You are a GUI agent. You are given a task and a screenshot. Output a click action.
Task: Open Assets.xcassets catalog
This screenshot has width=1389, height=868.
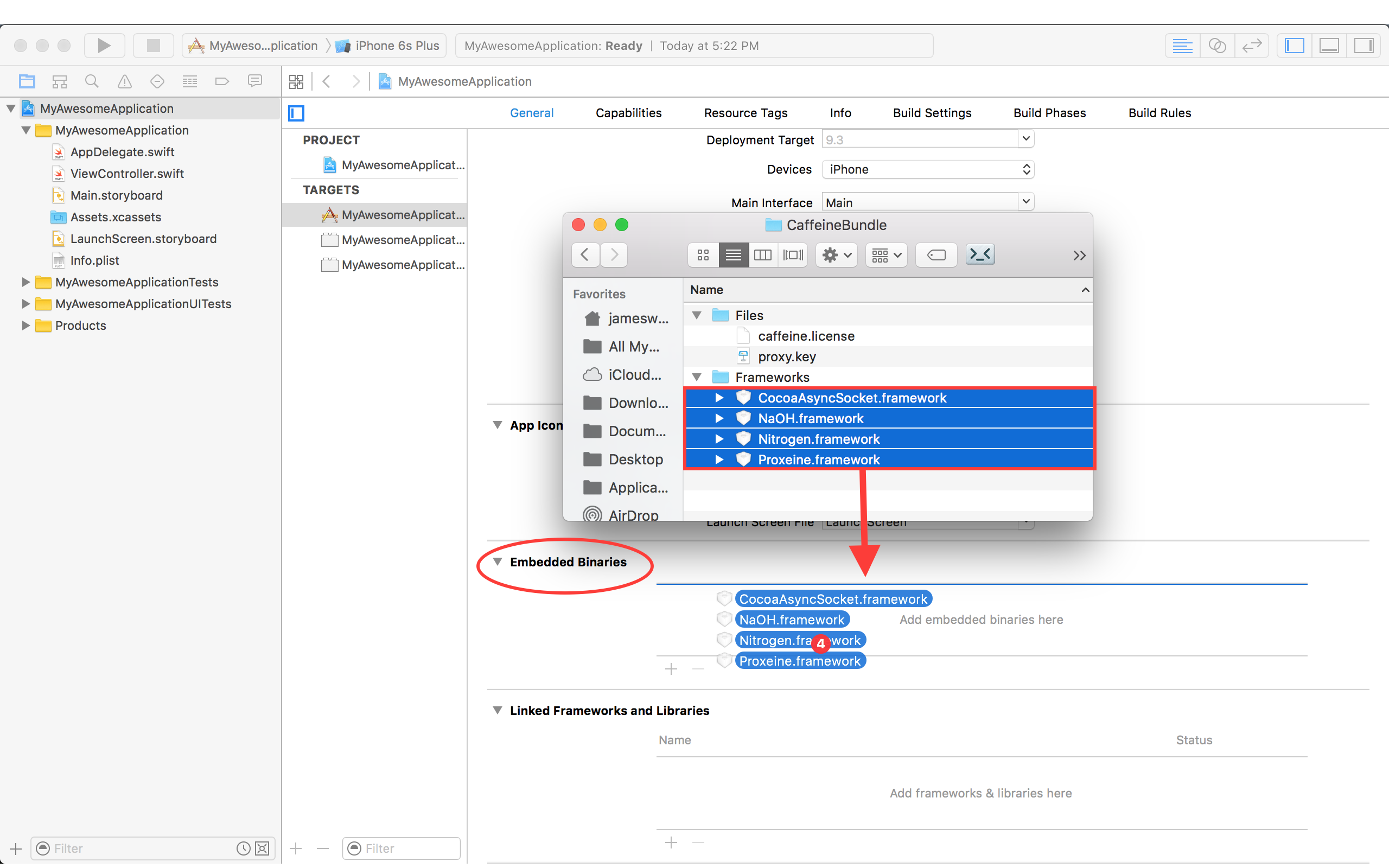click(x=116, y=217)
